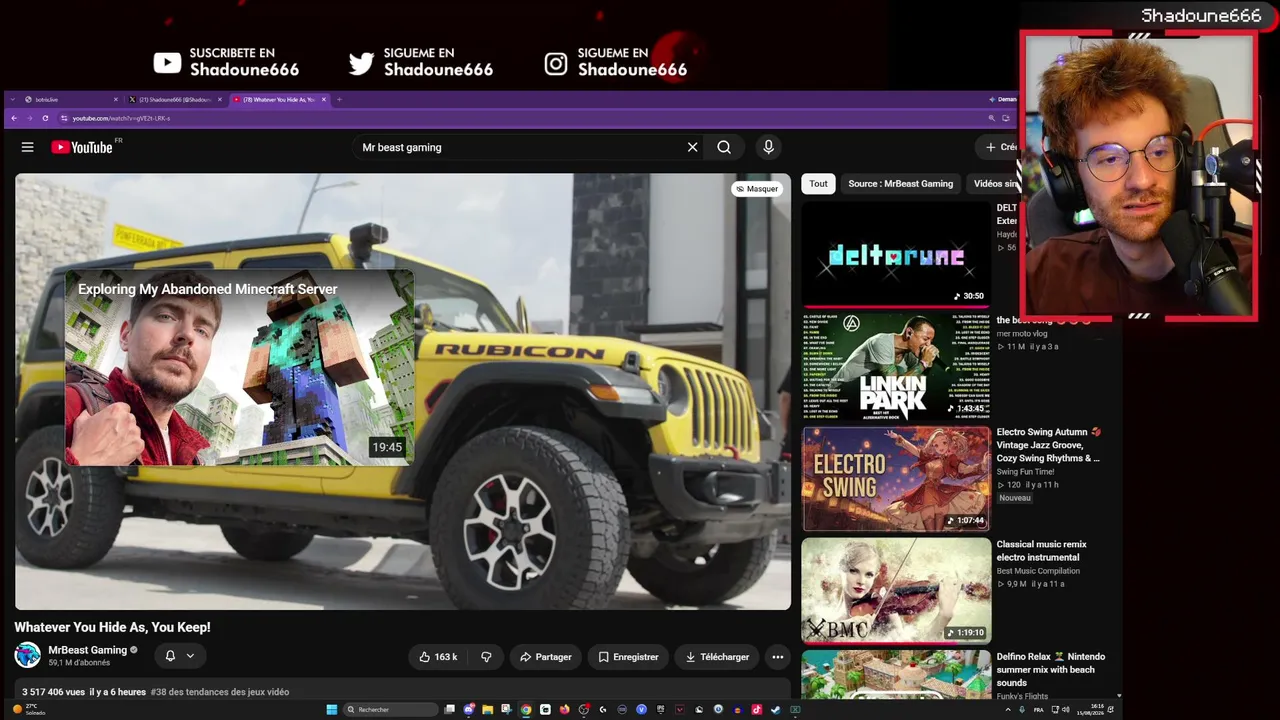Click the 3 517 406 vues view count
1280x720 pixels.
tap(52, 692)
